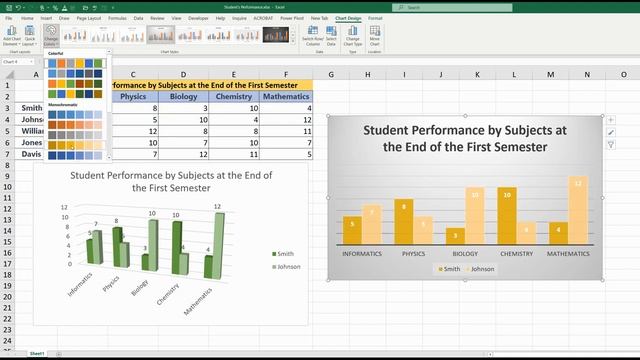Select the highlighted gray gradient chart style
Viewport: 640px width, 360px height.
(x=161, y=35)
